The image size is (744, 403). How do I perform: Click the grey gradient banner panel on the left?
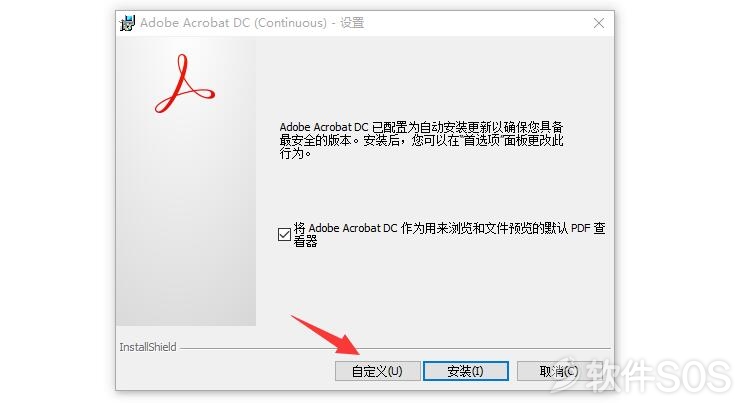186,181
